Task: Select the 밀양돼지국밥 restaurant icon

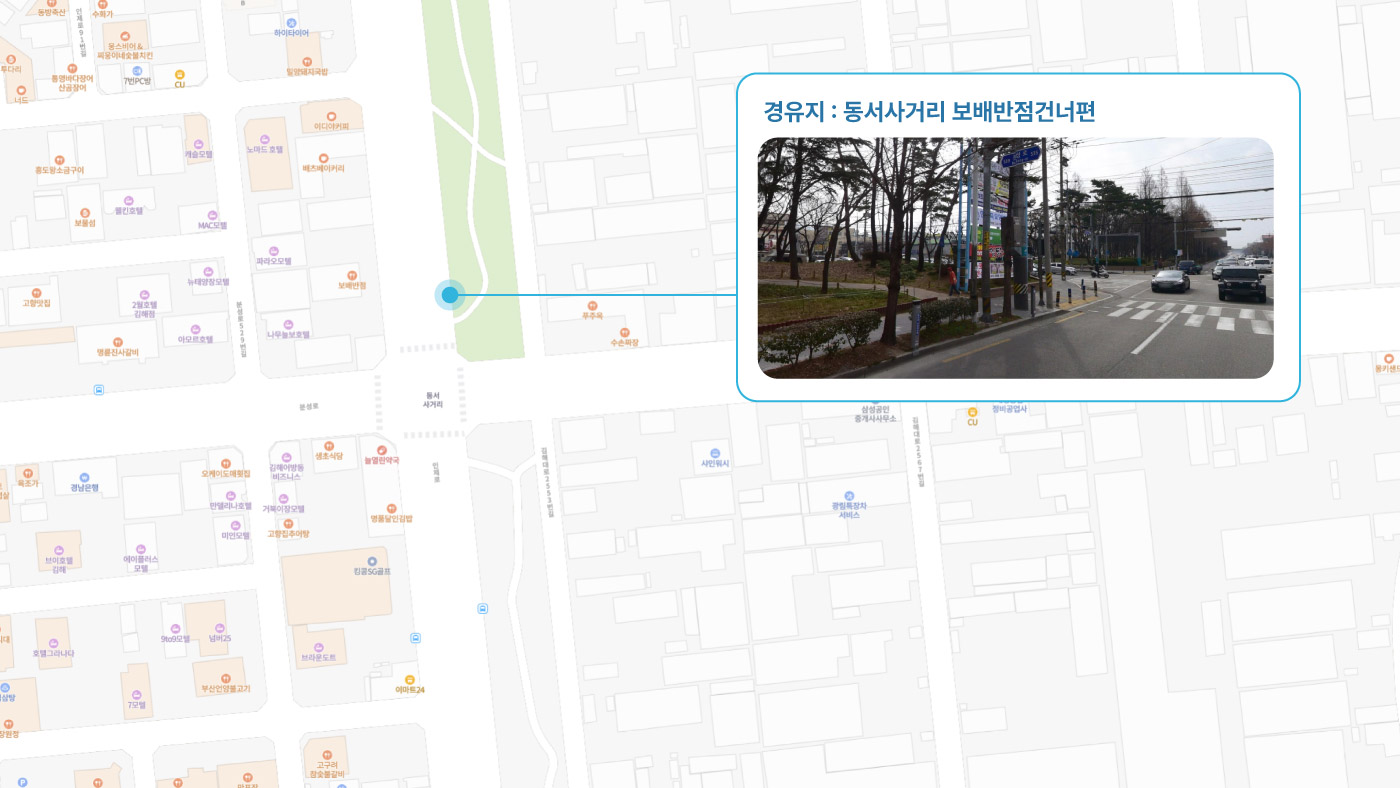Action: [x=306, y=61]
